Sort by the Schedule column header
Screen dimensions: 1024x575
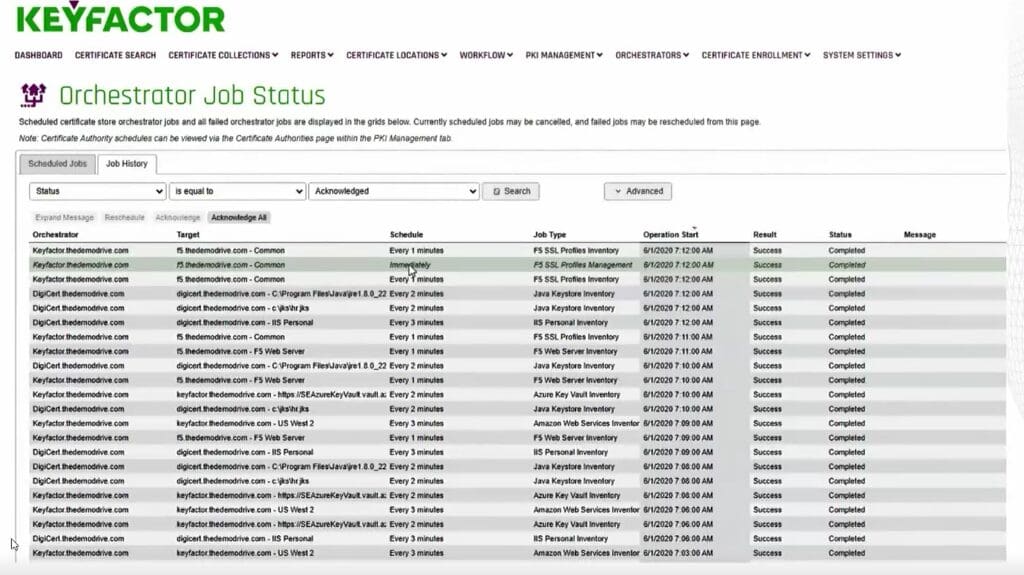tap(406, 235)
